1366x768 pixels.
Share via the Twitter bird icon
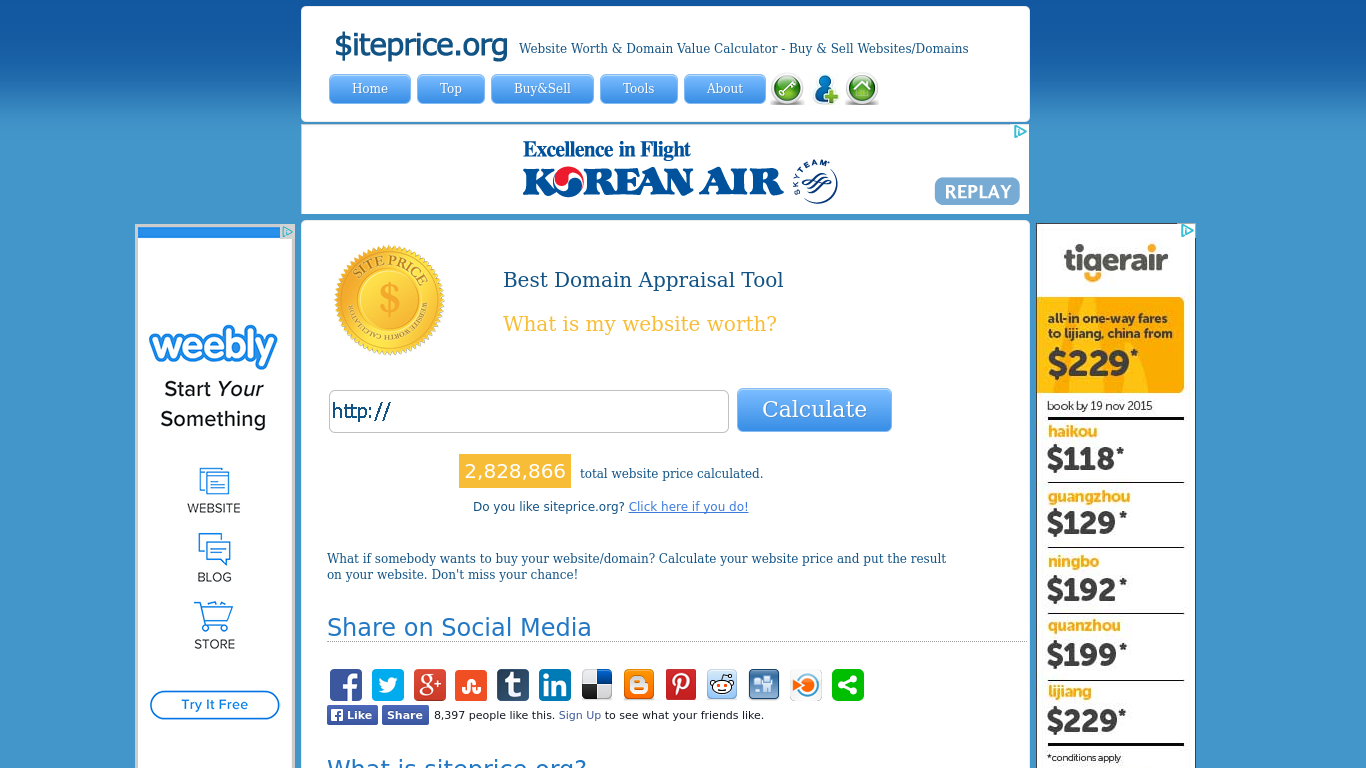click(388, 685)
